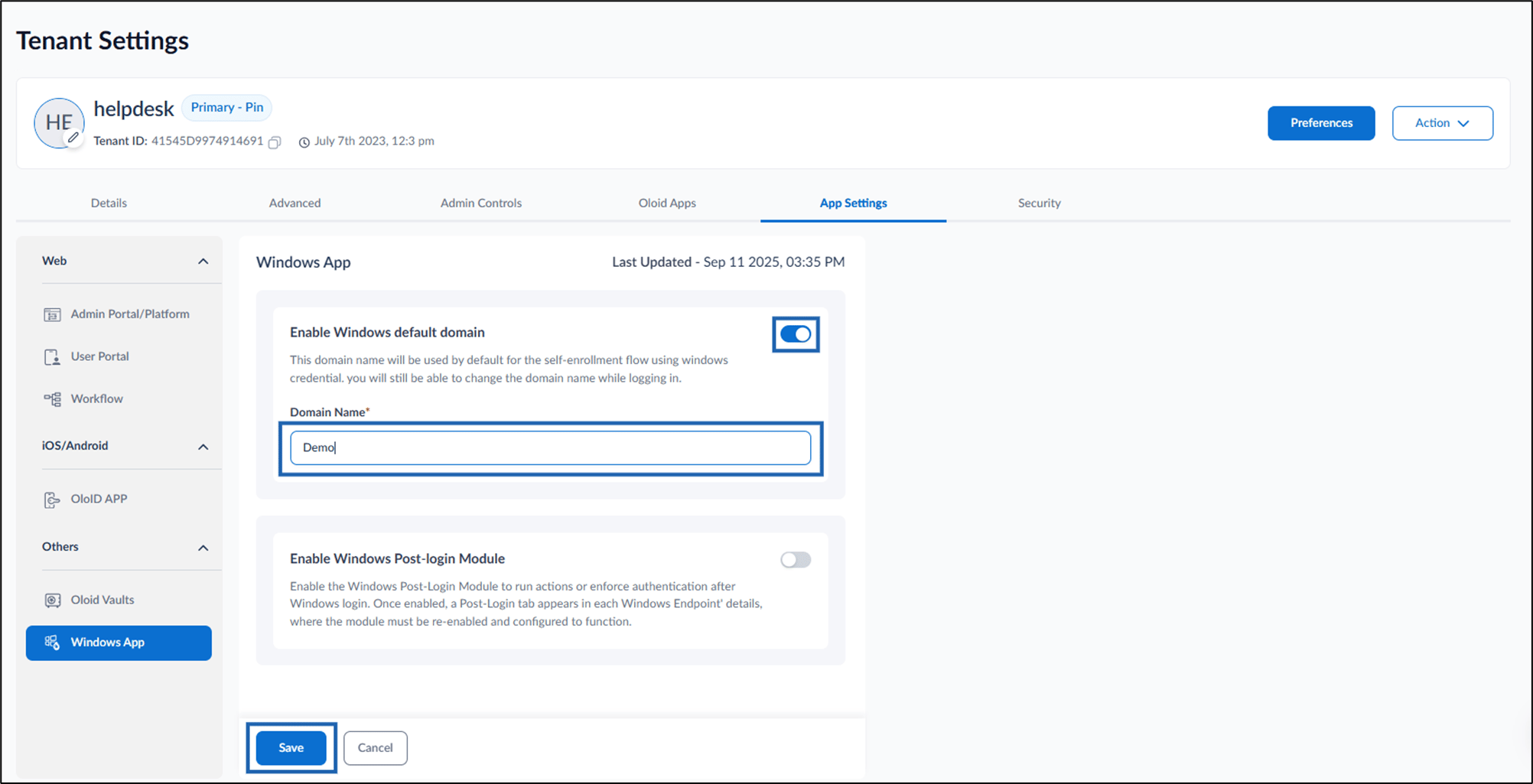Image resolution: width=1533 pixels, height=784 pixels.
Task: Click the Admin Portal/Platform sidebar icon
Action: coord(52,314)
